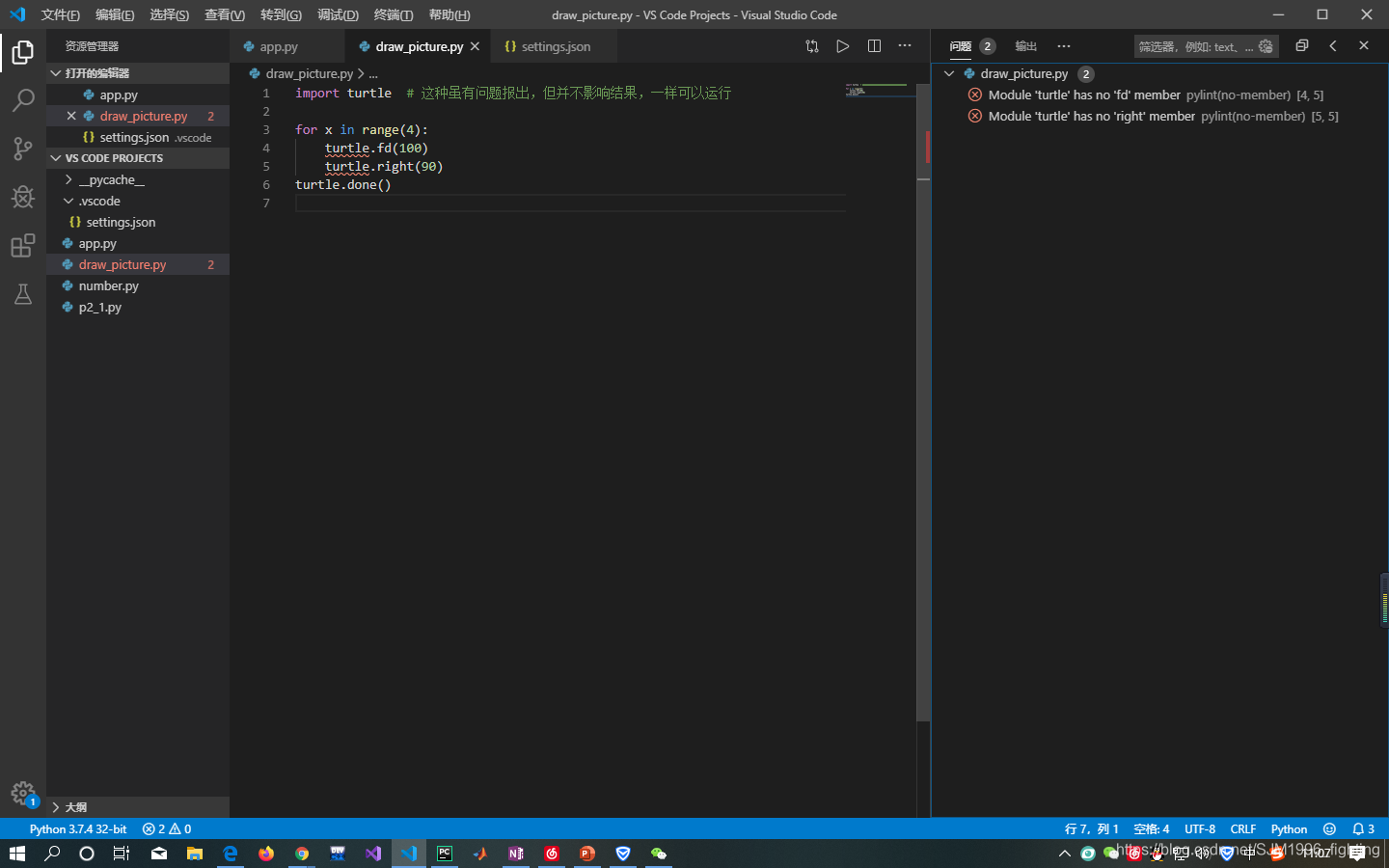The height and width of the screenshot is (868, 1389).
Task: Click the notifications bell in the status bar
Action: (x=1363, y=828)
